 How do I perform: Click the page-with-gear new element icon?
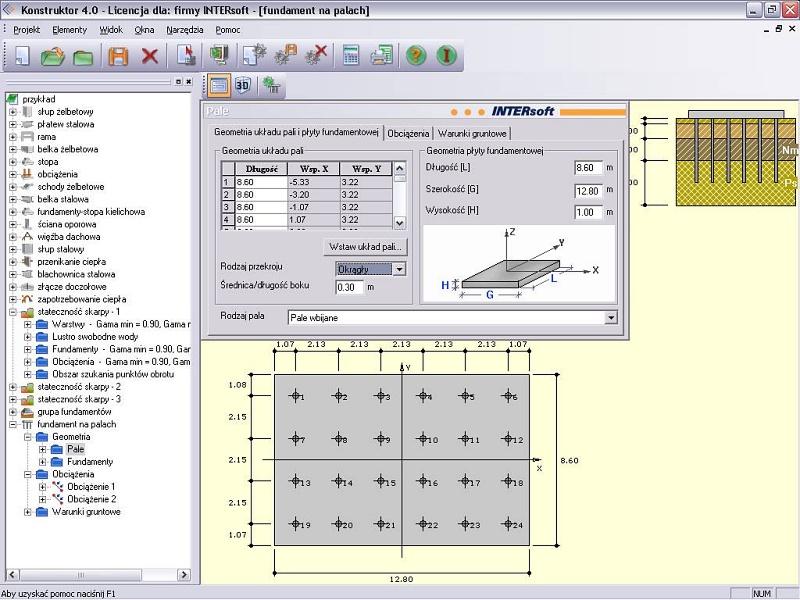[x=254, y=55]
